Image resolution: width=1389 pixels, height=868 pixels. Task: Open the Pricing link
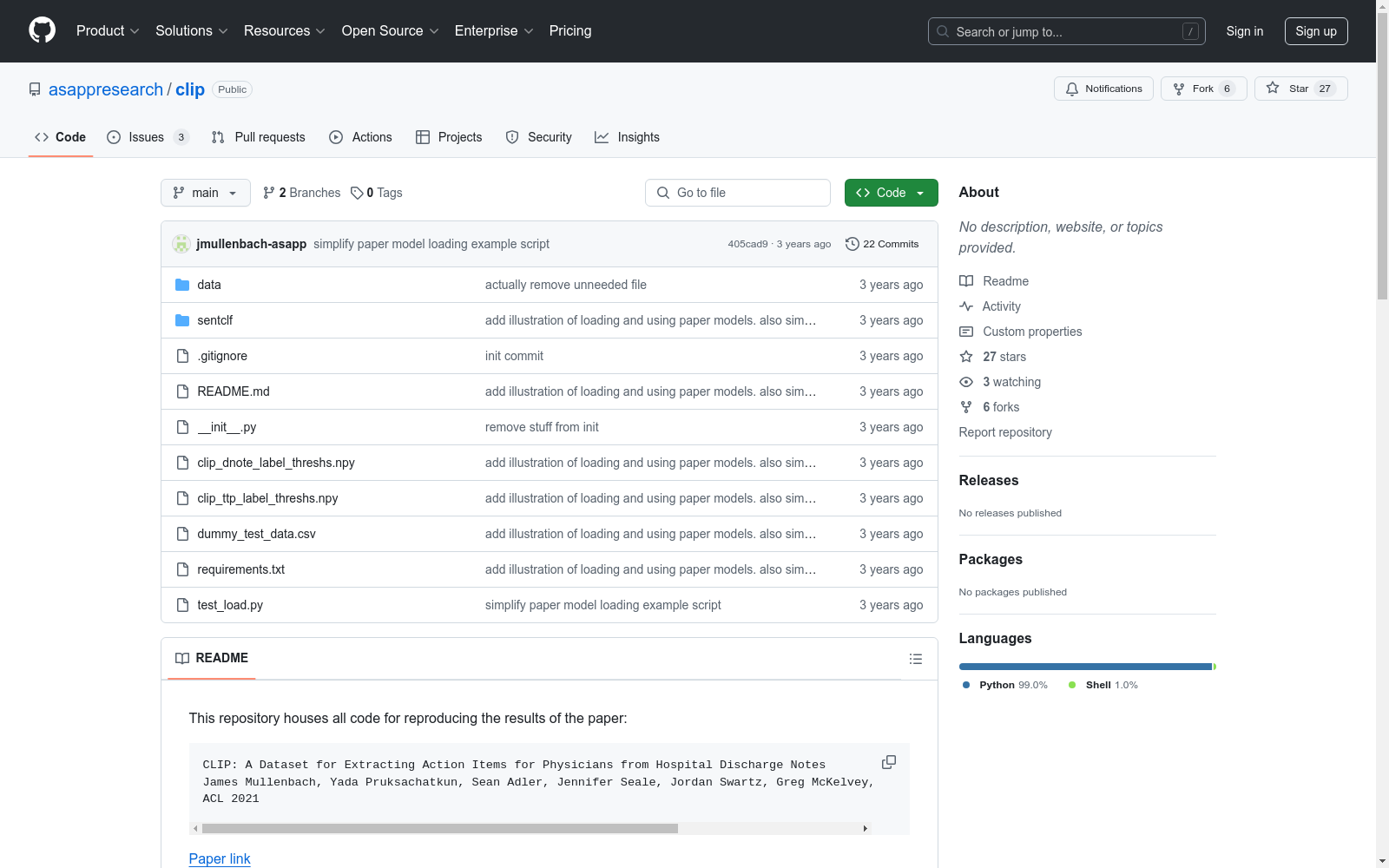click(x=570, y=31)
